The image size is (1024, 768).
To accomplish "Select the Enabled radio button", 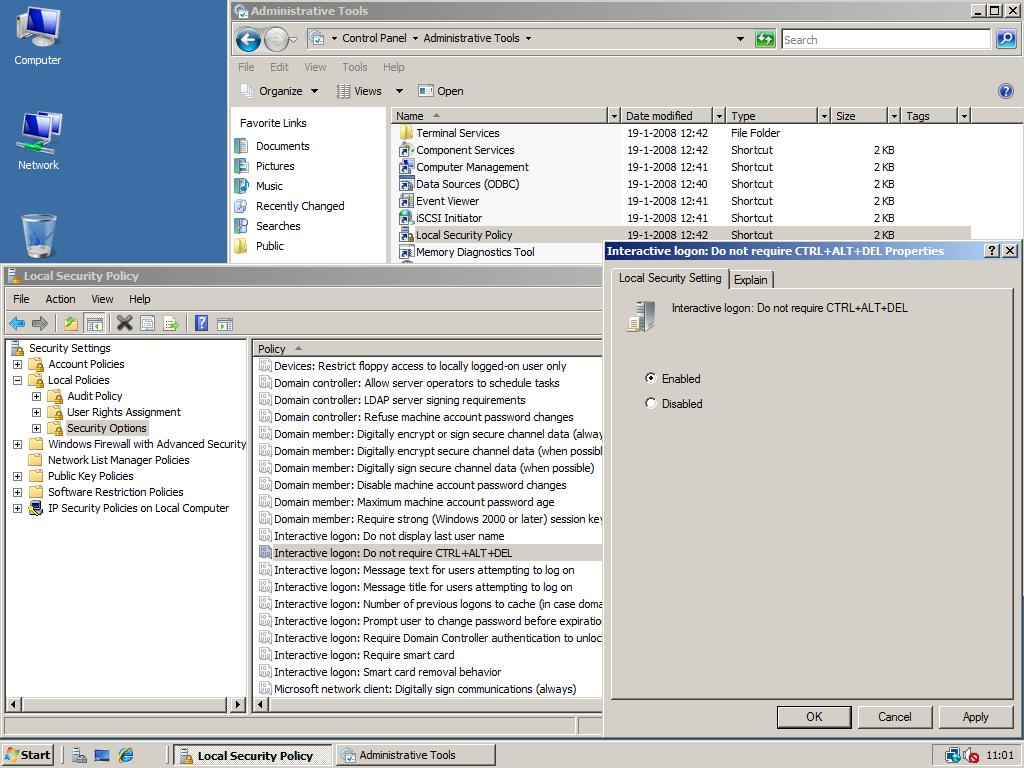I will coord(650,378).
